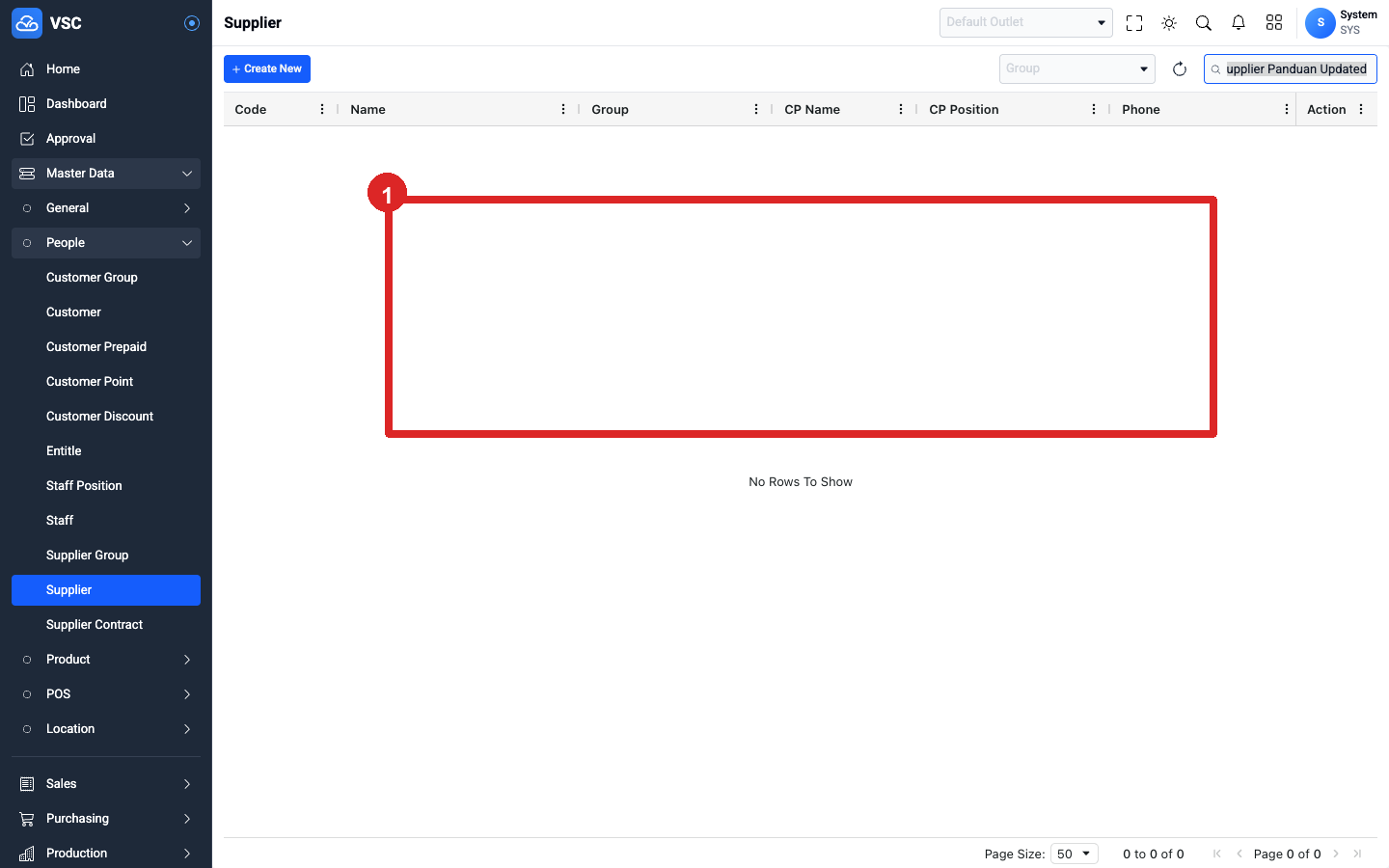Go to first page icon

[1217, 854]
